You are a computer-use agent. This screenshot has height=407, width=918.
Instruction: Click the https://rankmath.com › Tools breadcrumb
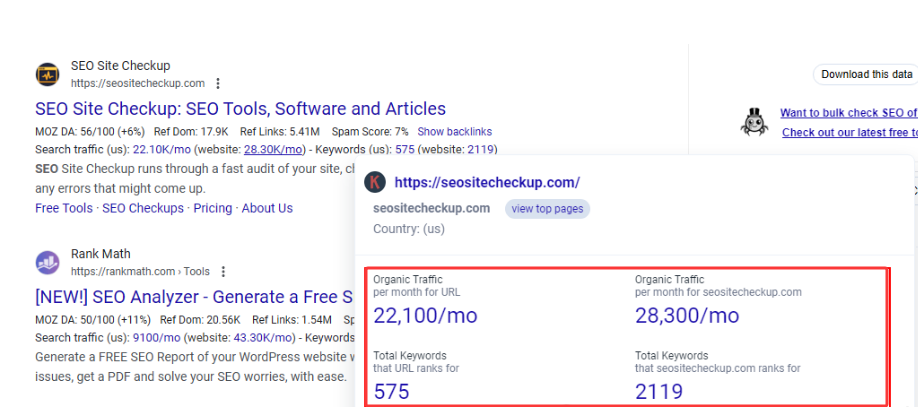tap(141, 272)
